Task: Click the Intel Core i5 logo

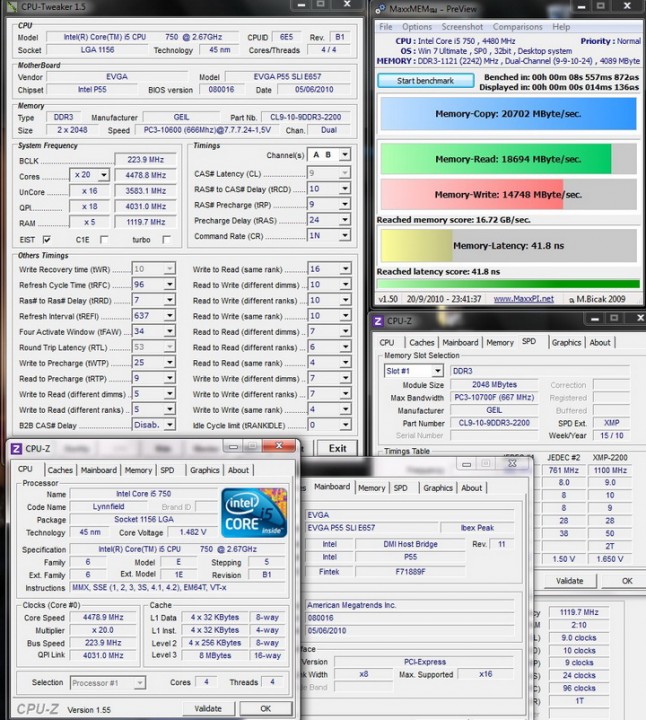Action: (254, 512)
